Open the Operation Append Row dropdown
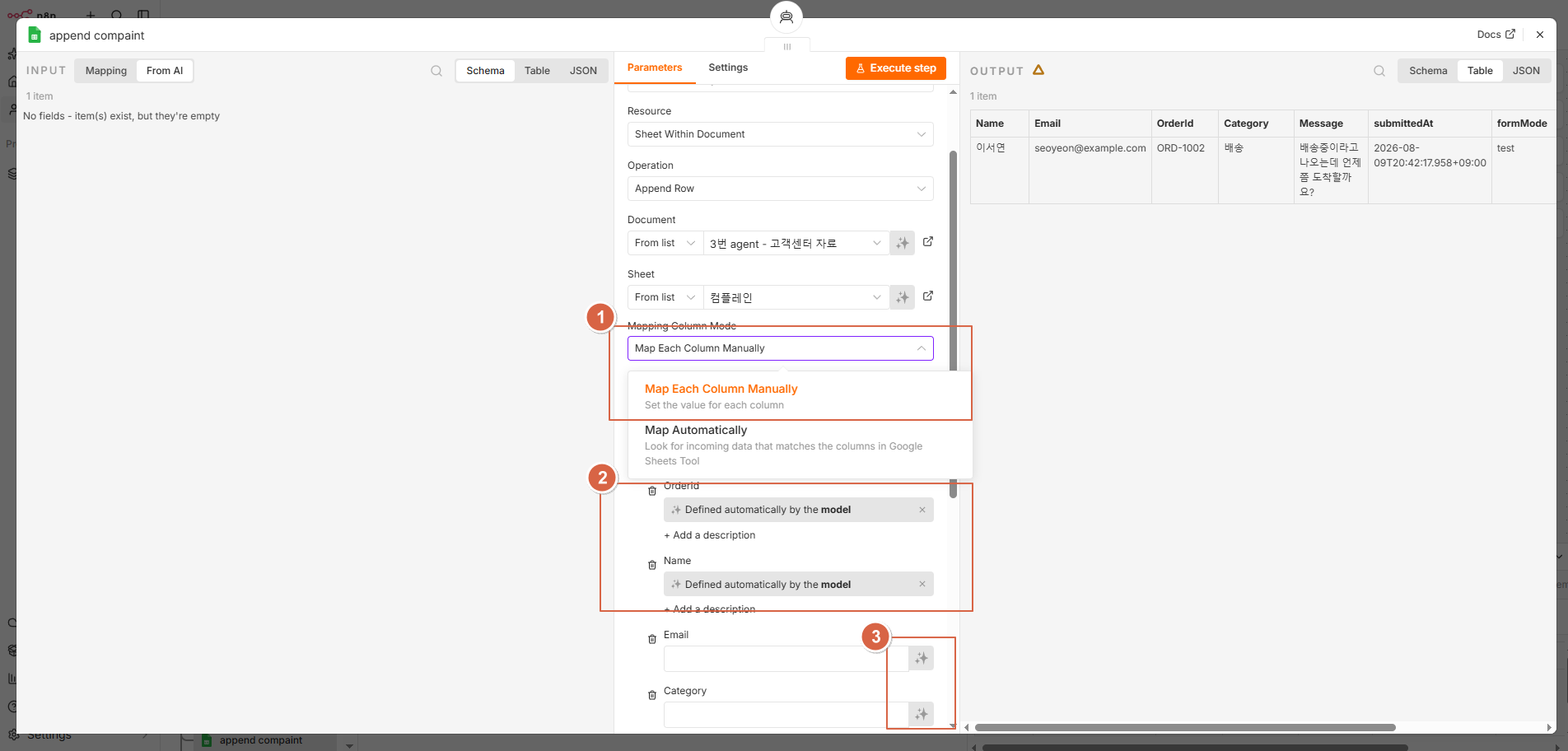The width and height of the screenshot is (1568, 751). 780,189
